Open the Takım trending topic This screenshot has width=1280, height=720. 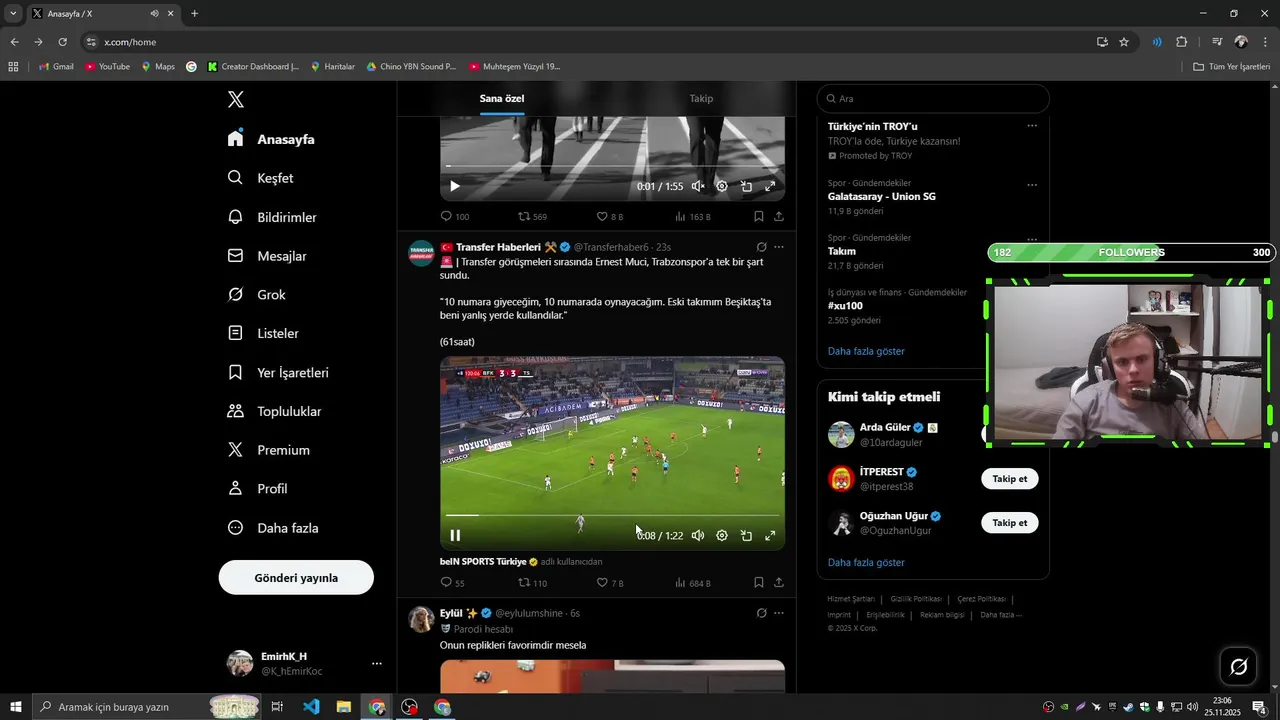[x=842, y=251]
